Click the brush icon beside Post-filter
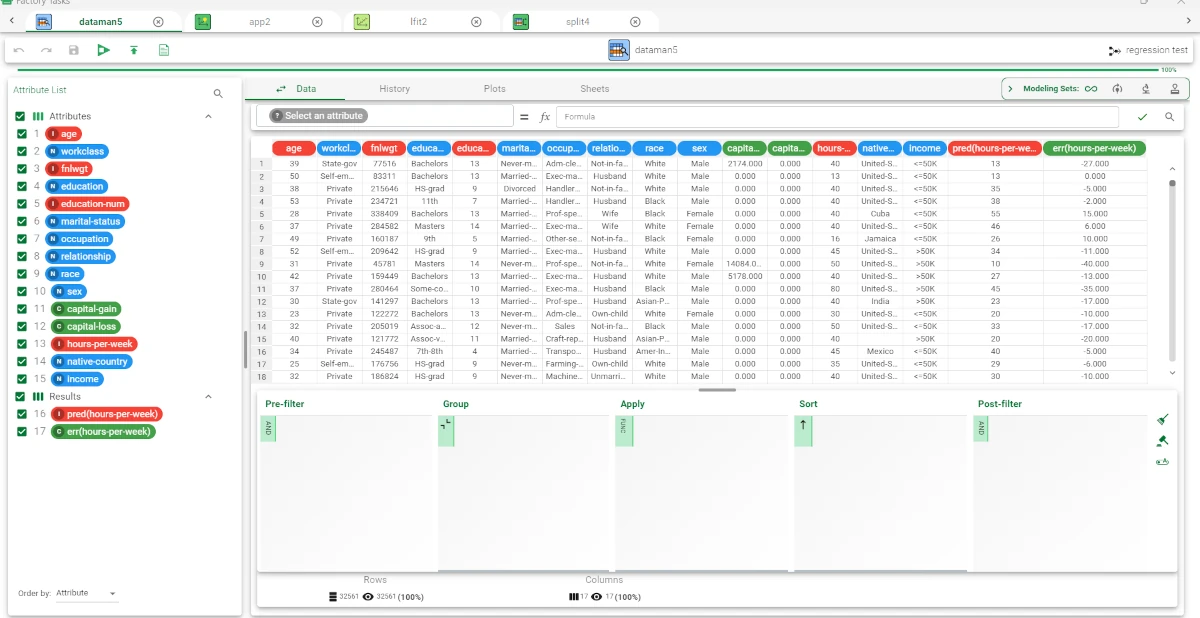The width and height of the screenshot is (1200, 618). [1162, 441]
